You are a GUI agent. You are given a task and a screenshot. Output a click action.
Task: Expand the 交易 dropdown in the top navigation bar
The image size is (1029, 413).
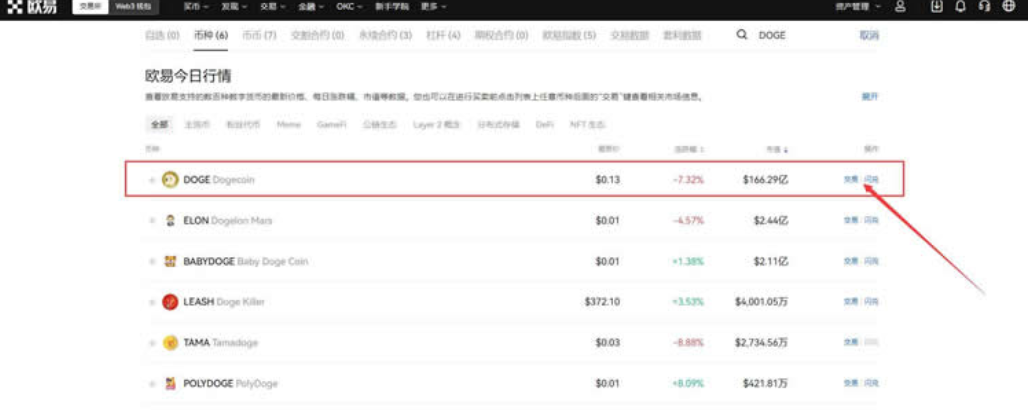[272, 7]
